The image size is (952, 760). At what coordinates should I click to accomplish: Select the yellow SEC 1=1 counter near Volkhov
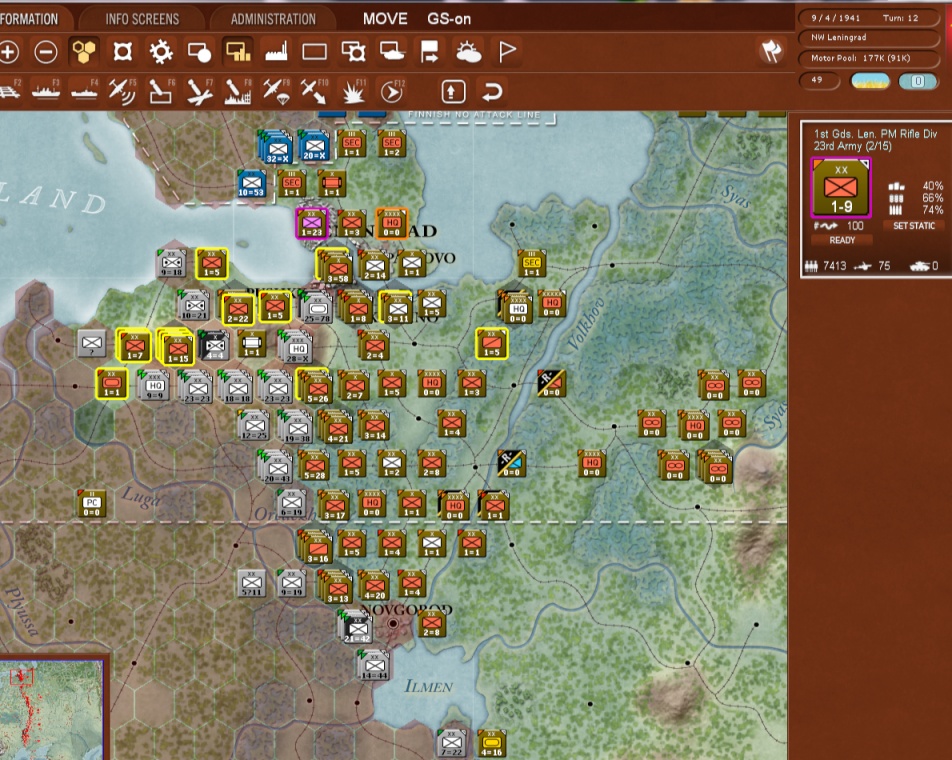(x=531, y=263)
